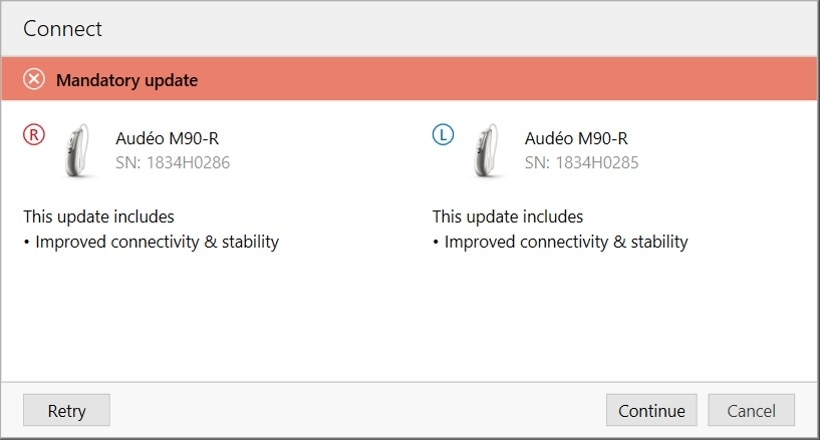The width and height of the screenshot is (820, 440).
Task: Click the error X icon in the banner
Action: click(34, 80)
